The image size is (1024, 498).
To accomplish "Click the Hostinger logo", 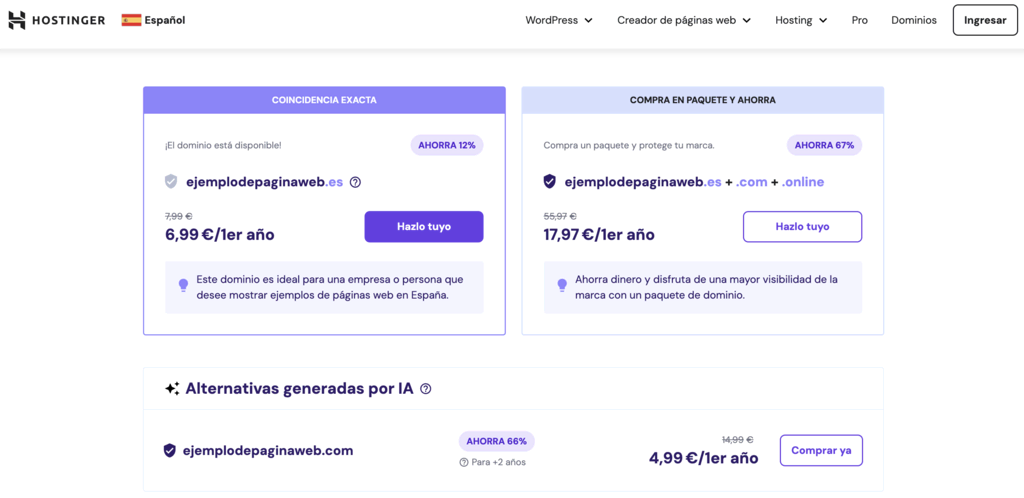I will [56, 20].
